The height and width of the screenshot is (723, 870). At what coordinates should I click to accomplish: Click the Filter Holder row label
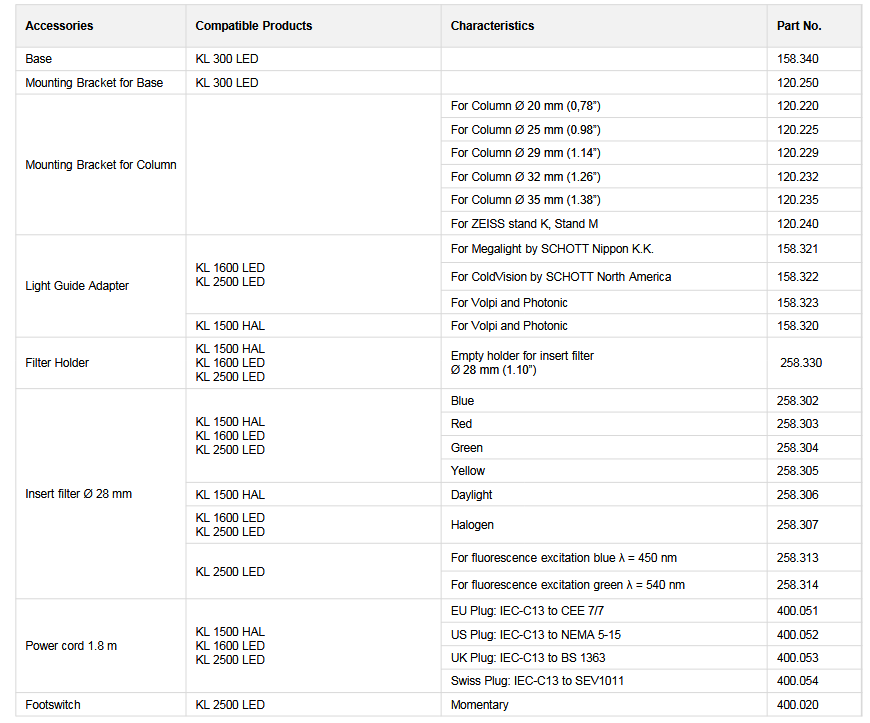pos(57,363)
